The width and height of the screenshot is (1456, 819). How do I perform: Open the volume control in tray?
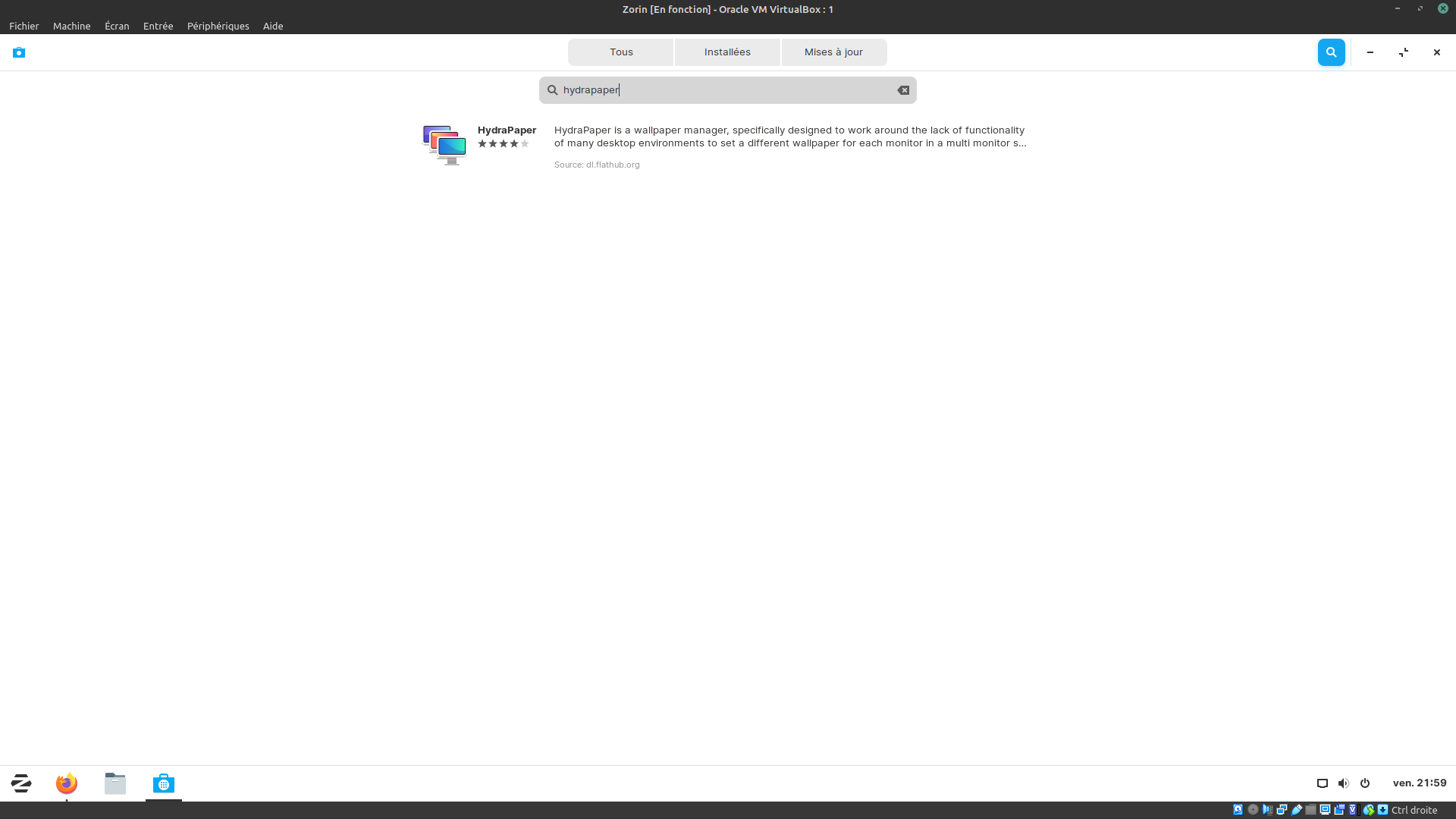click(x=1343, y=783)
